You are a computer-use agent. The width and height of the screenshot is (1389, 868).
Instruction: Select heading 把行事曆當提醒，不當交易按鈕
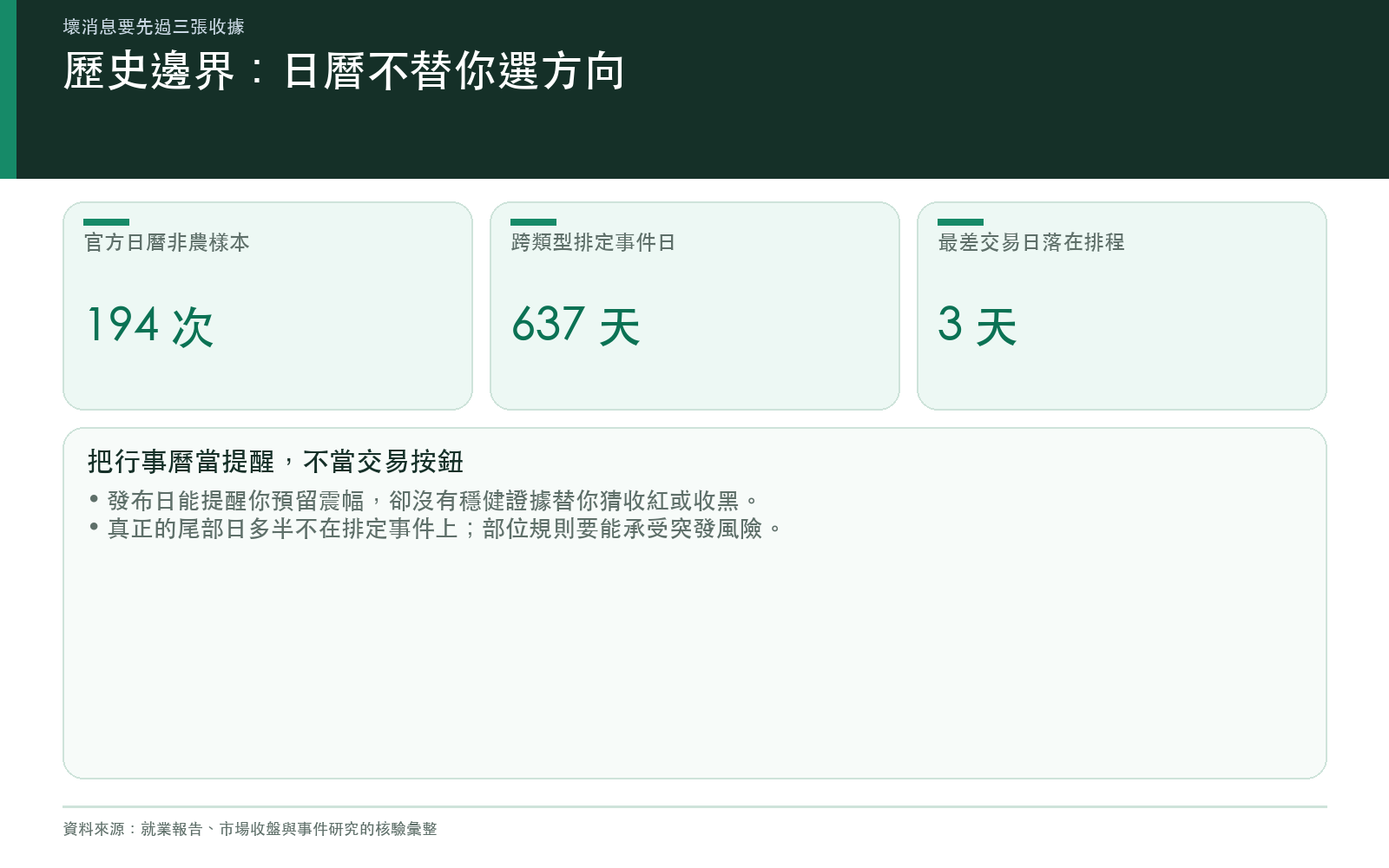click(275, 462)
